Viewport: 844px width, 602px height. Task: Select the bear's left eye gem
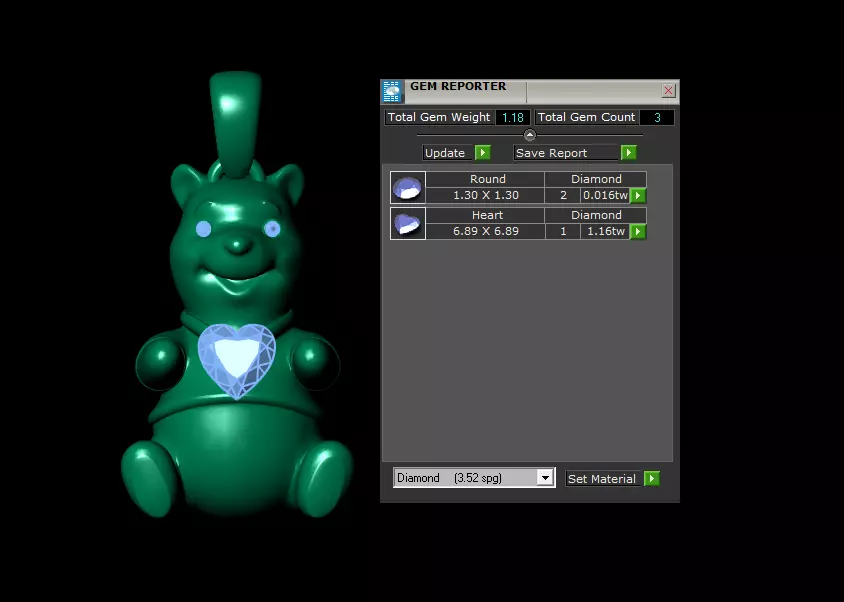coord(203,229)
